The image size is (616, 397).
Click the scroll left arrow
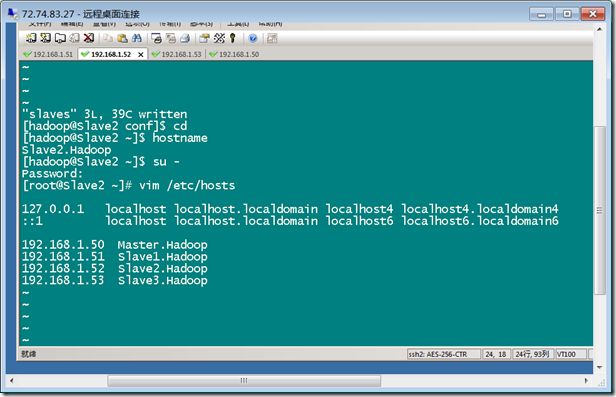tap(12, 380)
